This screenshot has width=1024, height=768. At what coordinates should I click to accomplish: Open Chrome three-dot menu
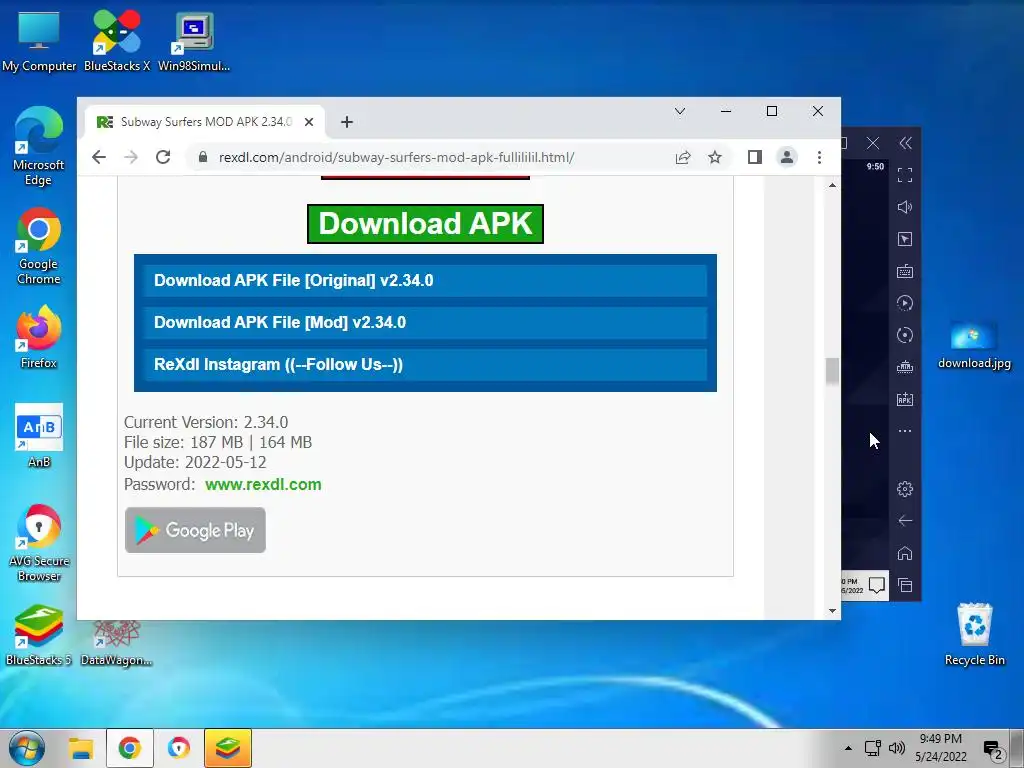click(x=819, y=157)
